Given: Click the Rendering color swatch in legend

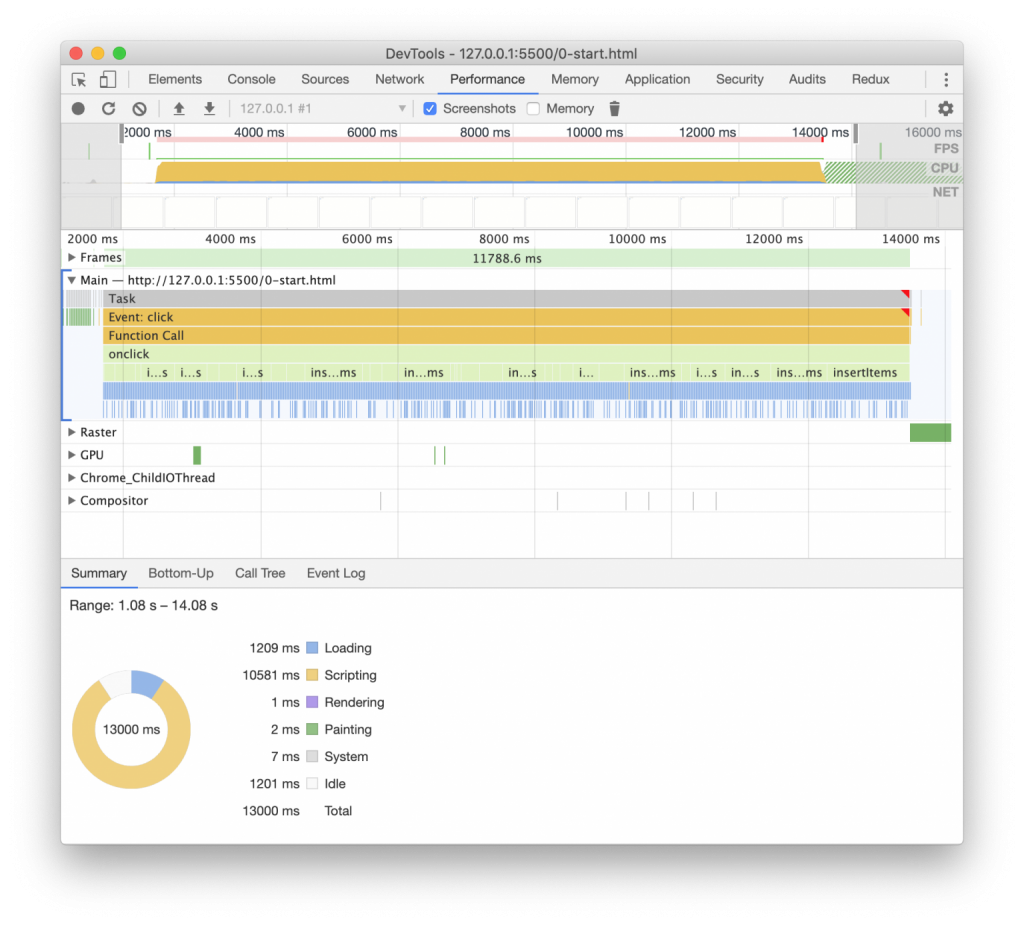Looking at the screenshot, I should 312,702.
